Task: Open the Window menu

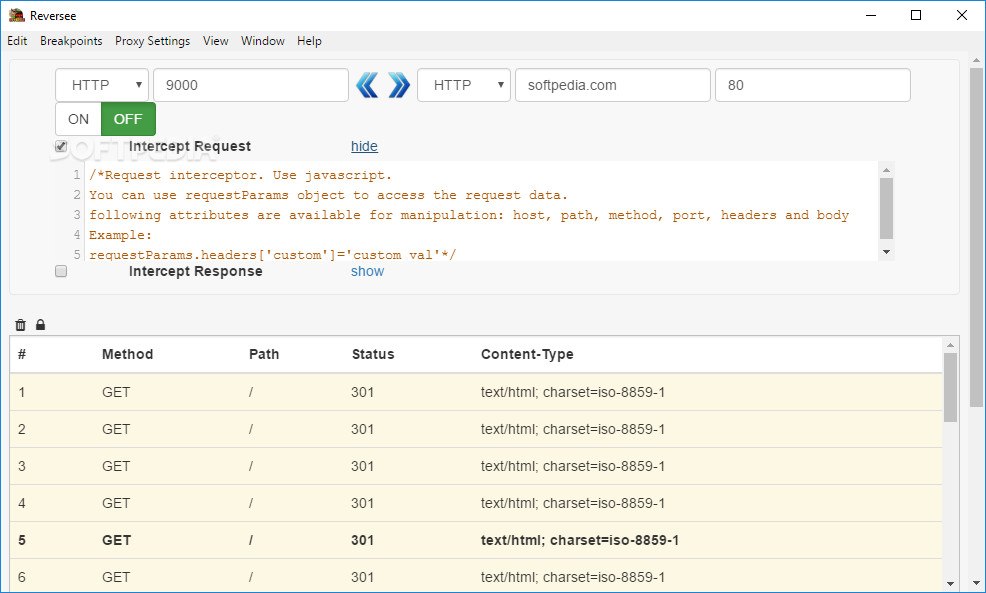Action: click(263, 41)
